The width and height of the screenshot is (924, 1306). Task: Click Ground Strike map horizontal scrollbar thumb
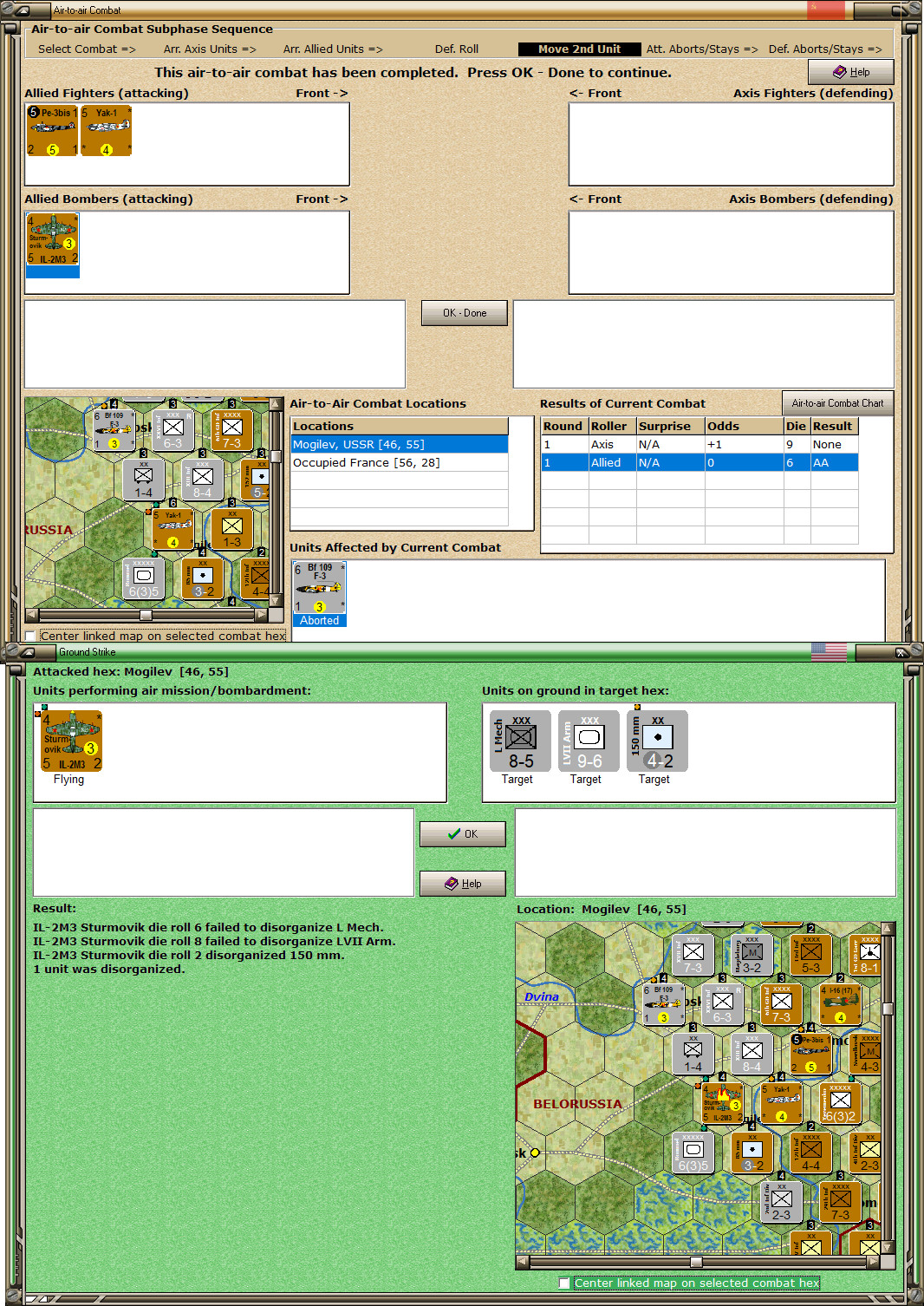(696, 1262)
